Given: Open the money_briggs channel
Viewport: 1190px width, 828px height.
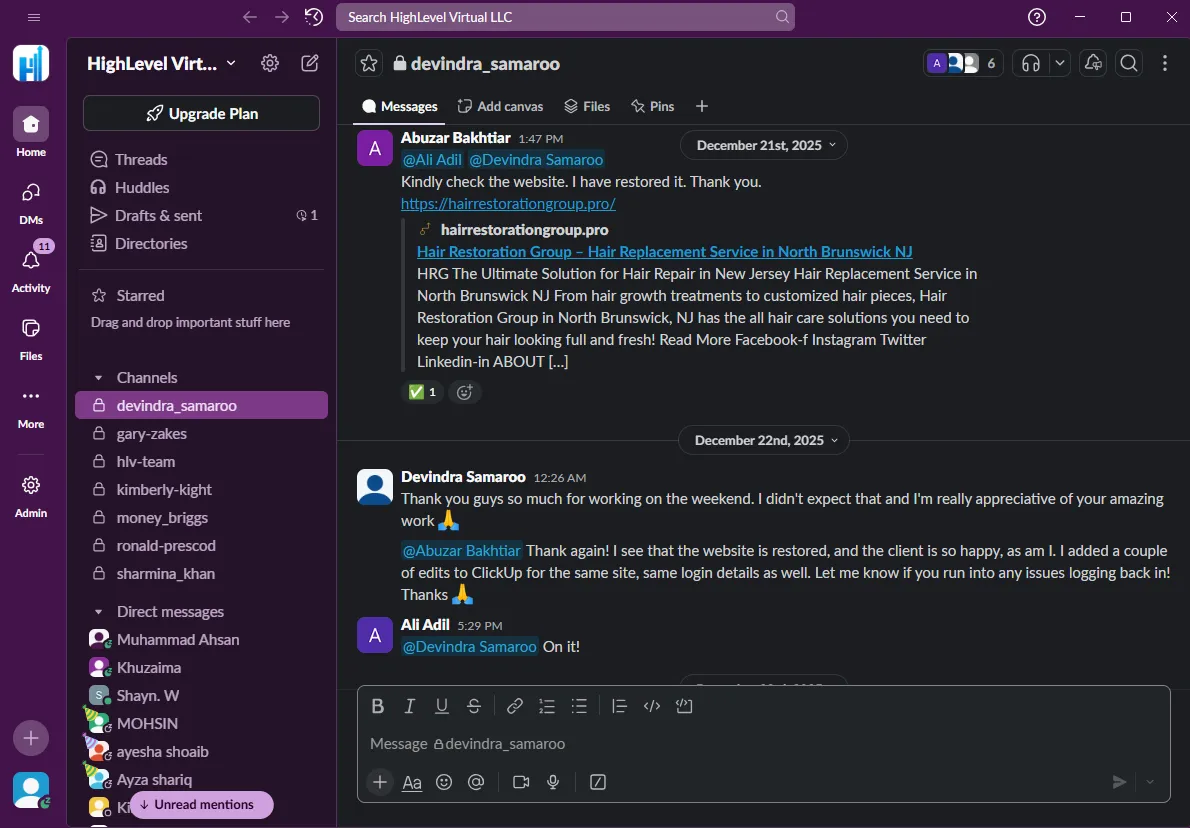Looking at the screenshot, I should point(201,518).
